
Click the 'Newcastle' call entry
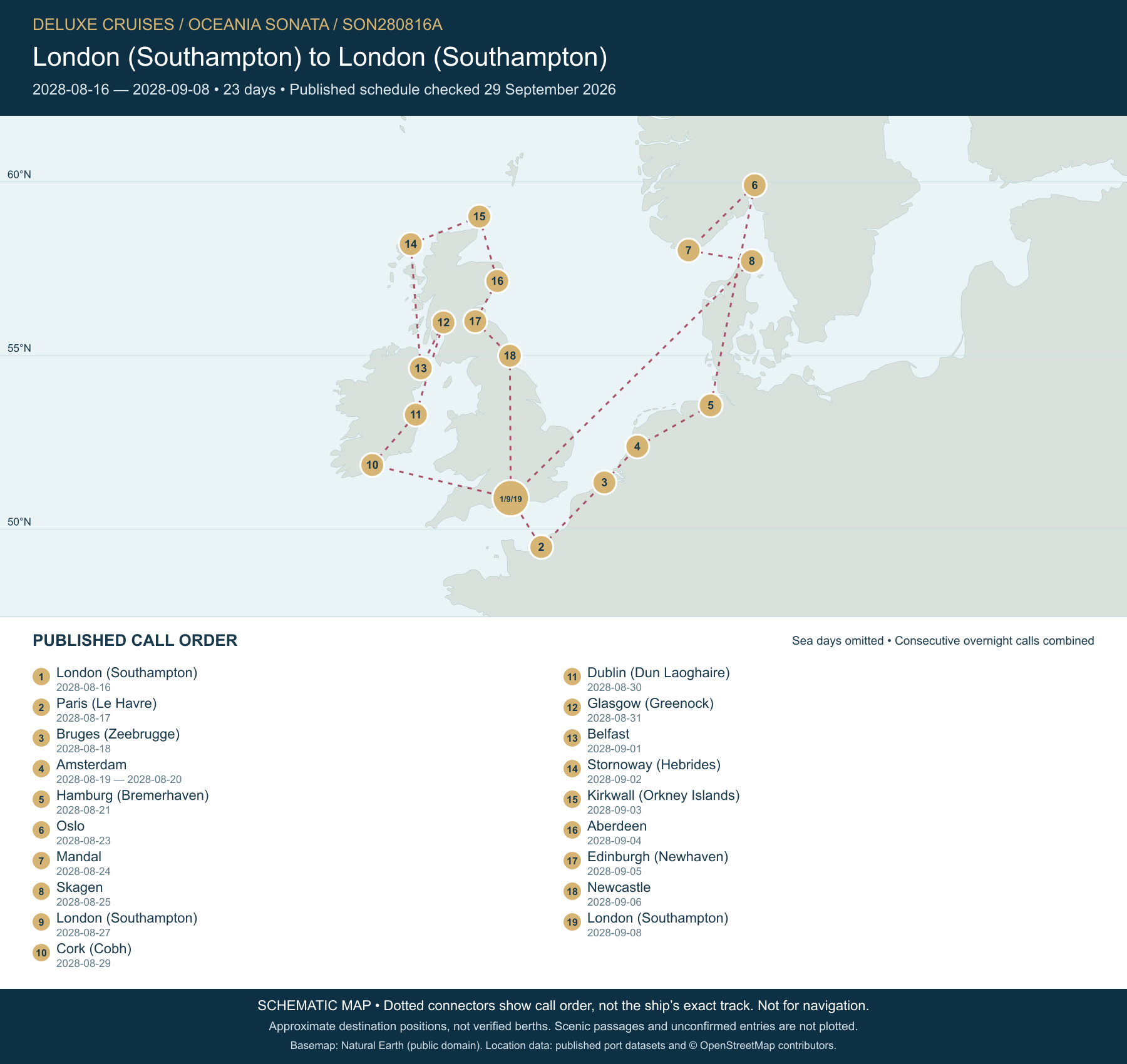(x=619, y=888)
